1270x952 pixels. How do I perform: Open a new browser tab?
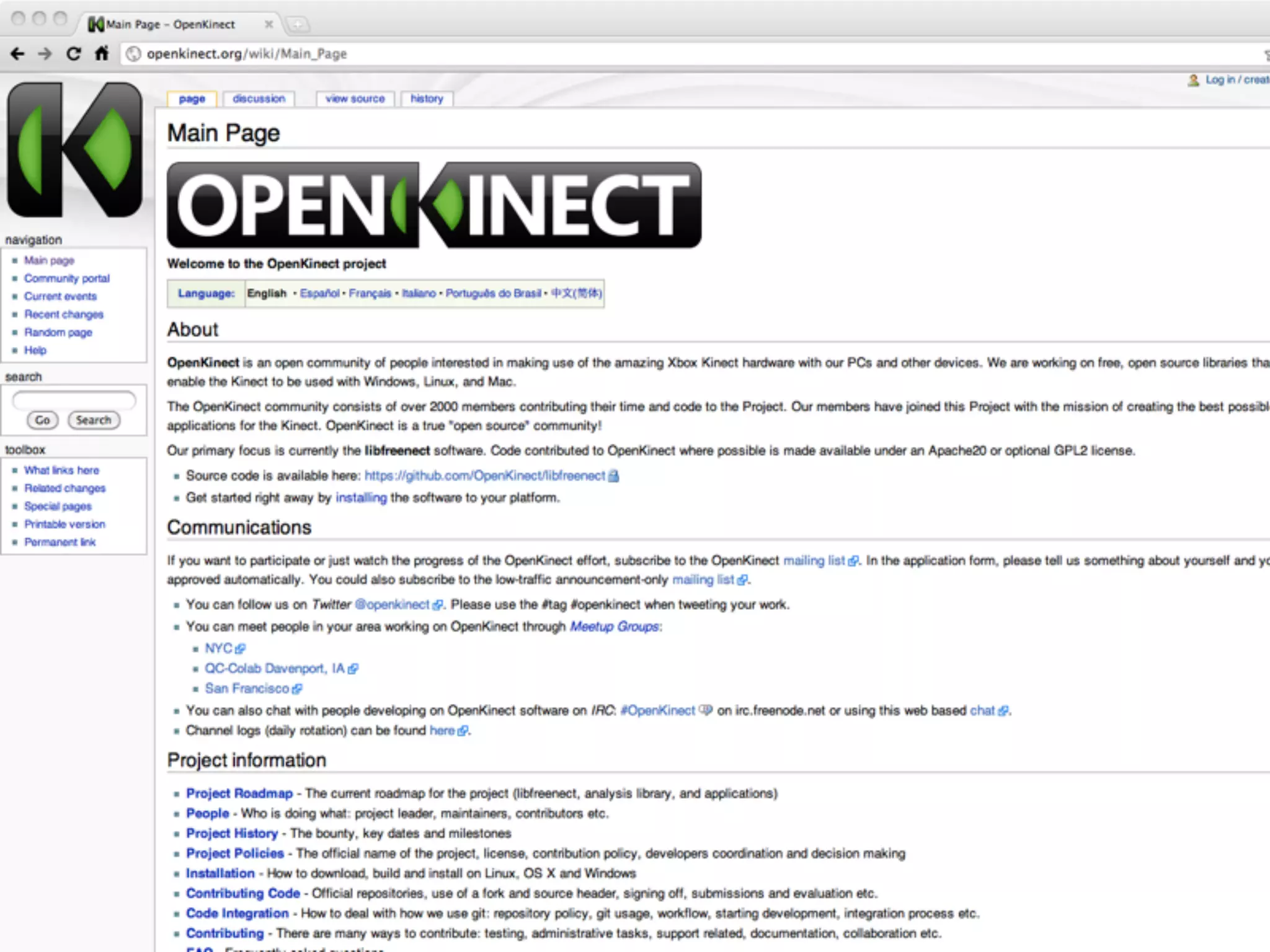(x=298, y=25)
